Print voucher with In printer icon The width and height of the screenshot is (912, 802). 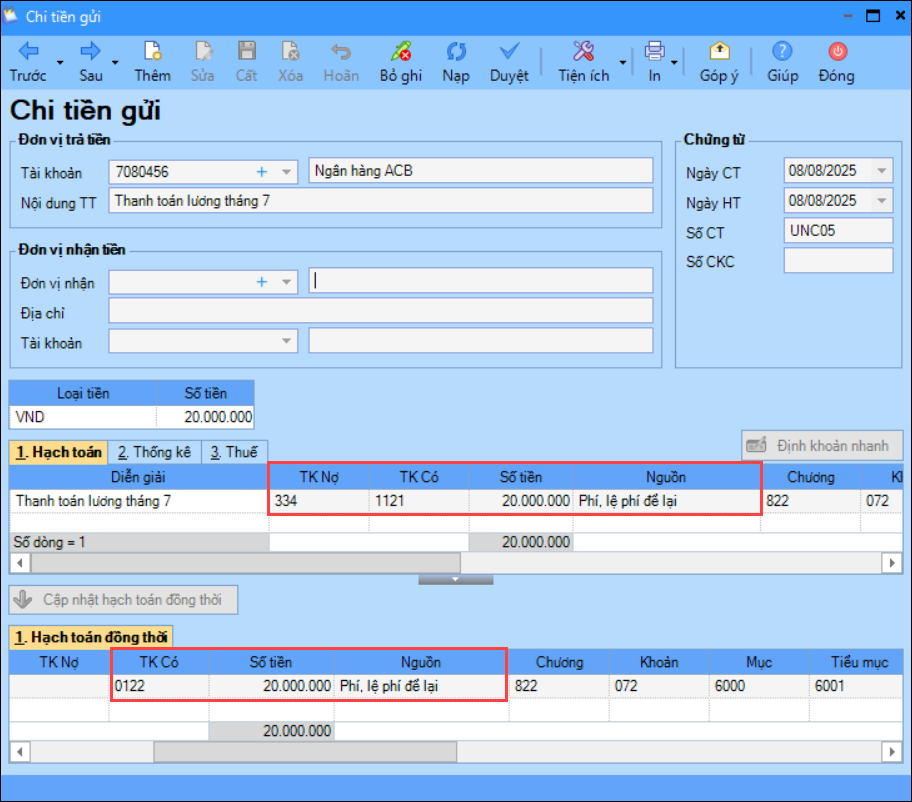click(654, 51)
